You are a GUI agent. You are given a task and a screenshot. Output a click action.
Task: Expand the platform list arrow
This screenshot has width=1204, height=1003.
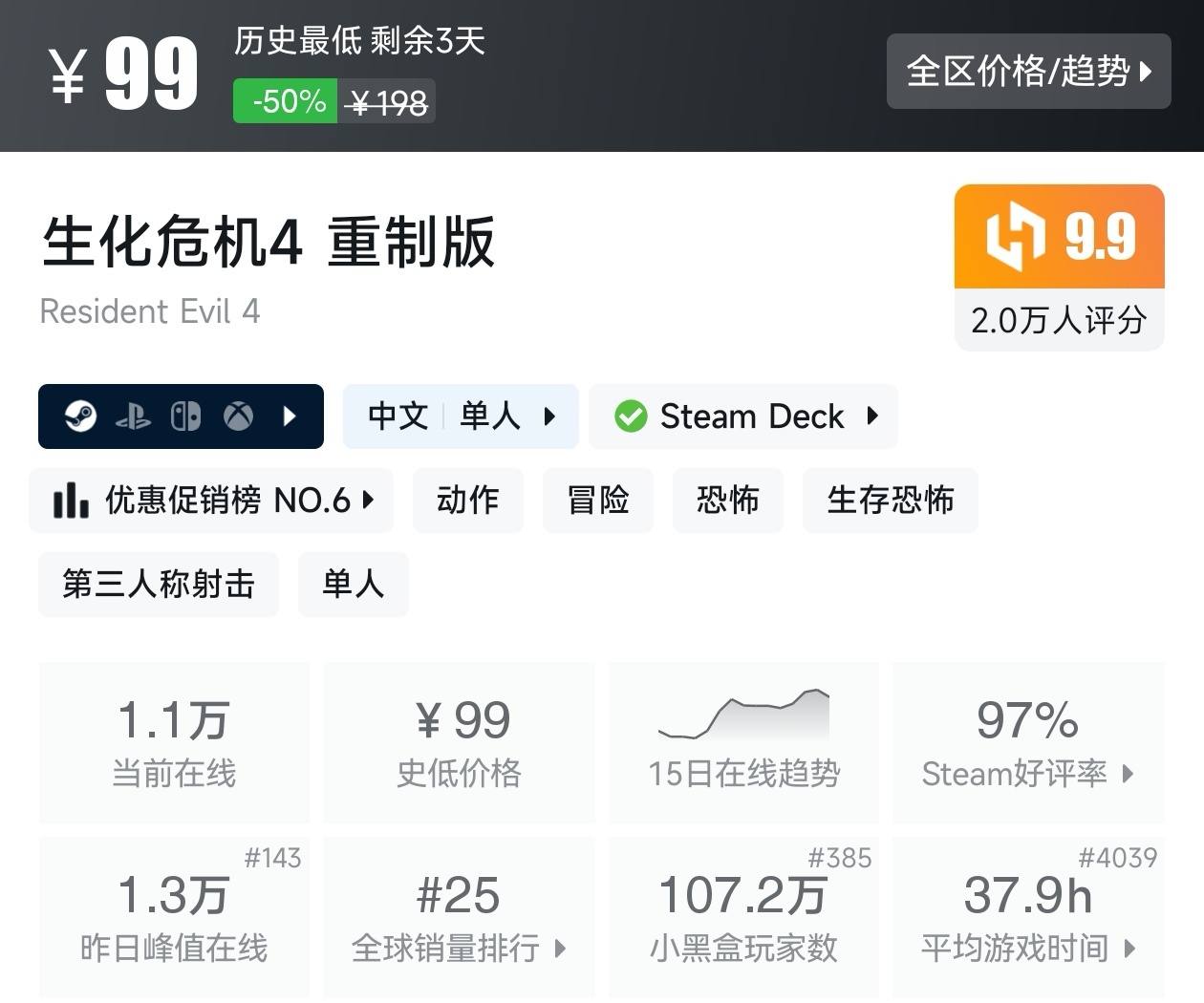pyautogui.click(x=290, y=416)
